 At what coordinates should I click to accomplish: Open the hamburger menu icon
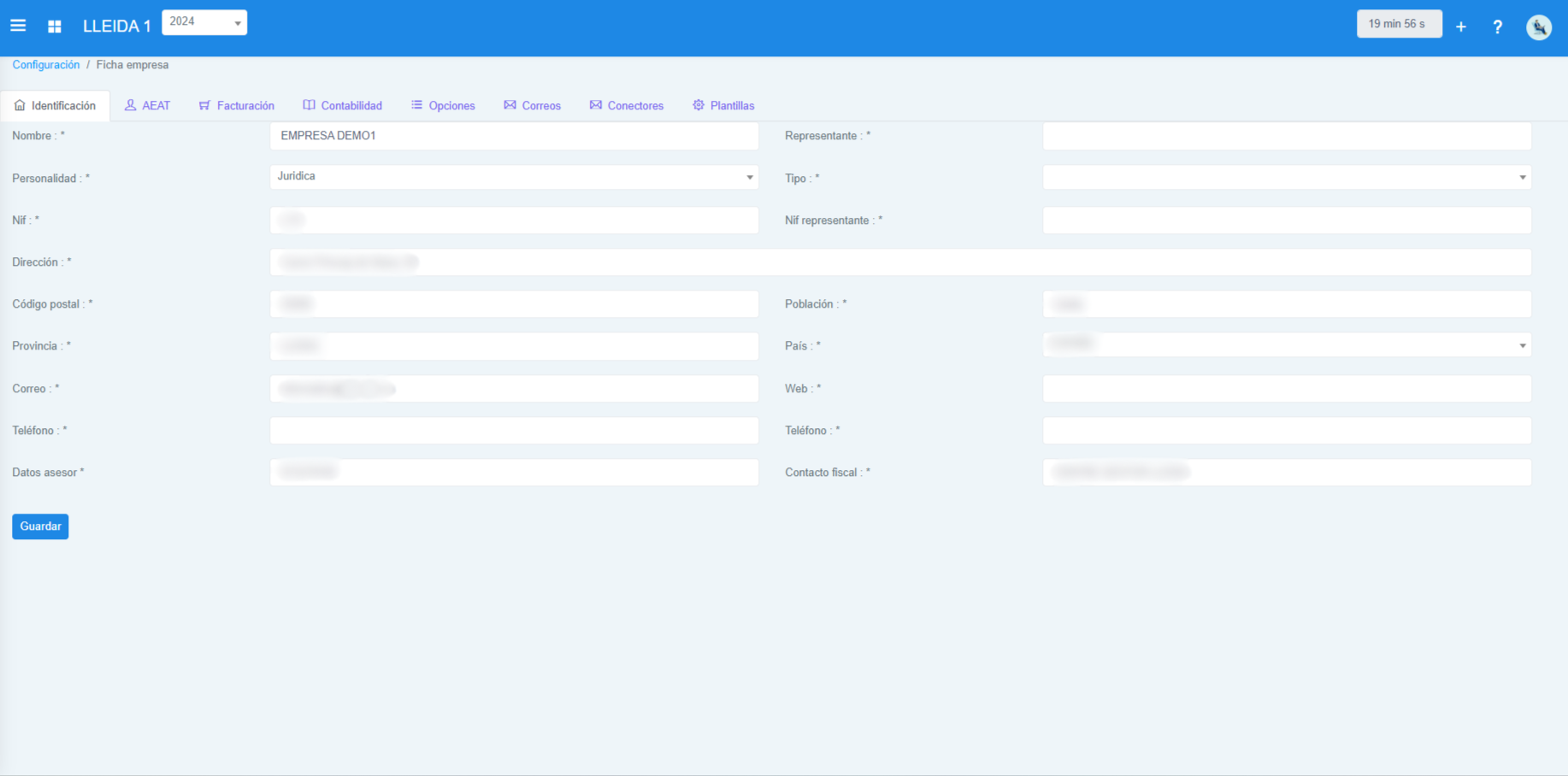tap(18, 26)
